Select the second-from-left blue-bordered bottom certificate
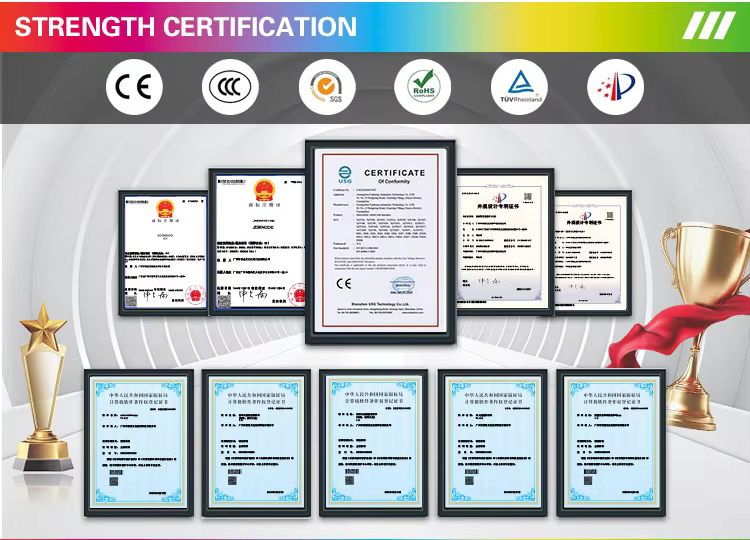The image size is (750, 540). (256, 442)
